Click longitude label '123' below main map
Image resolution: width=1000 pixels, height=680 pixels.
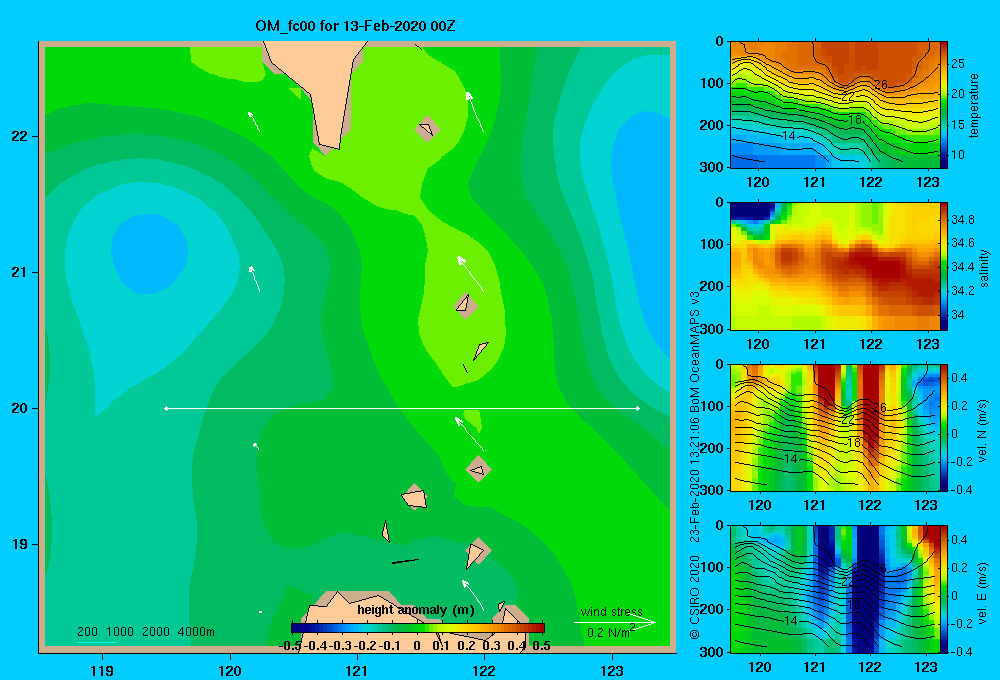pos(612,670)
